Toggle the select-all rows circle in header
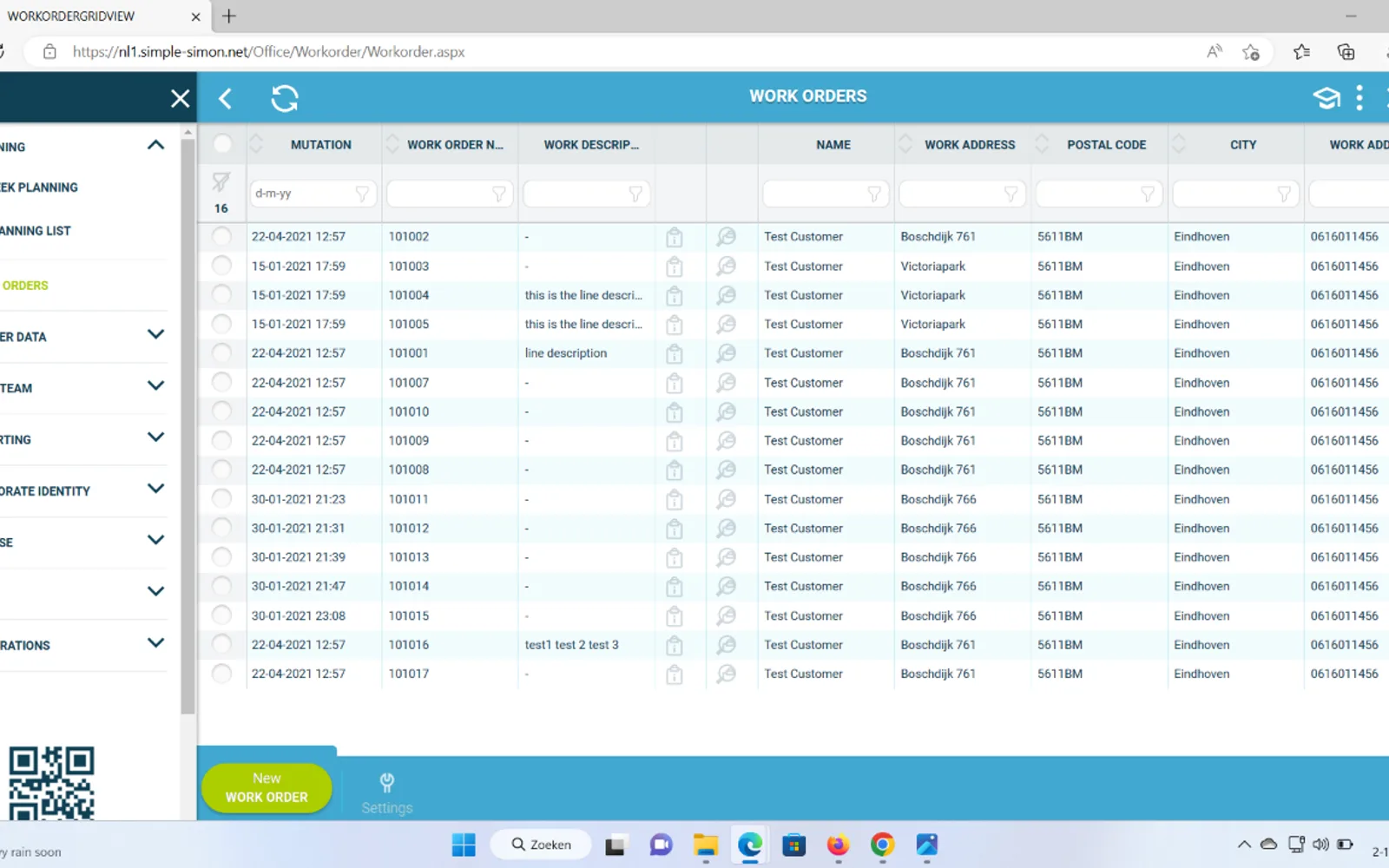This screenshot has width=1389, height=868. tap(222, 144)
